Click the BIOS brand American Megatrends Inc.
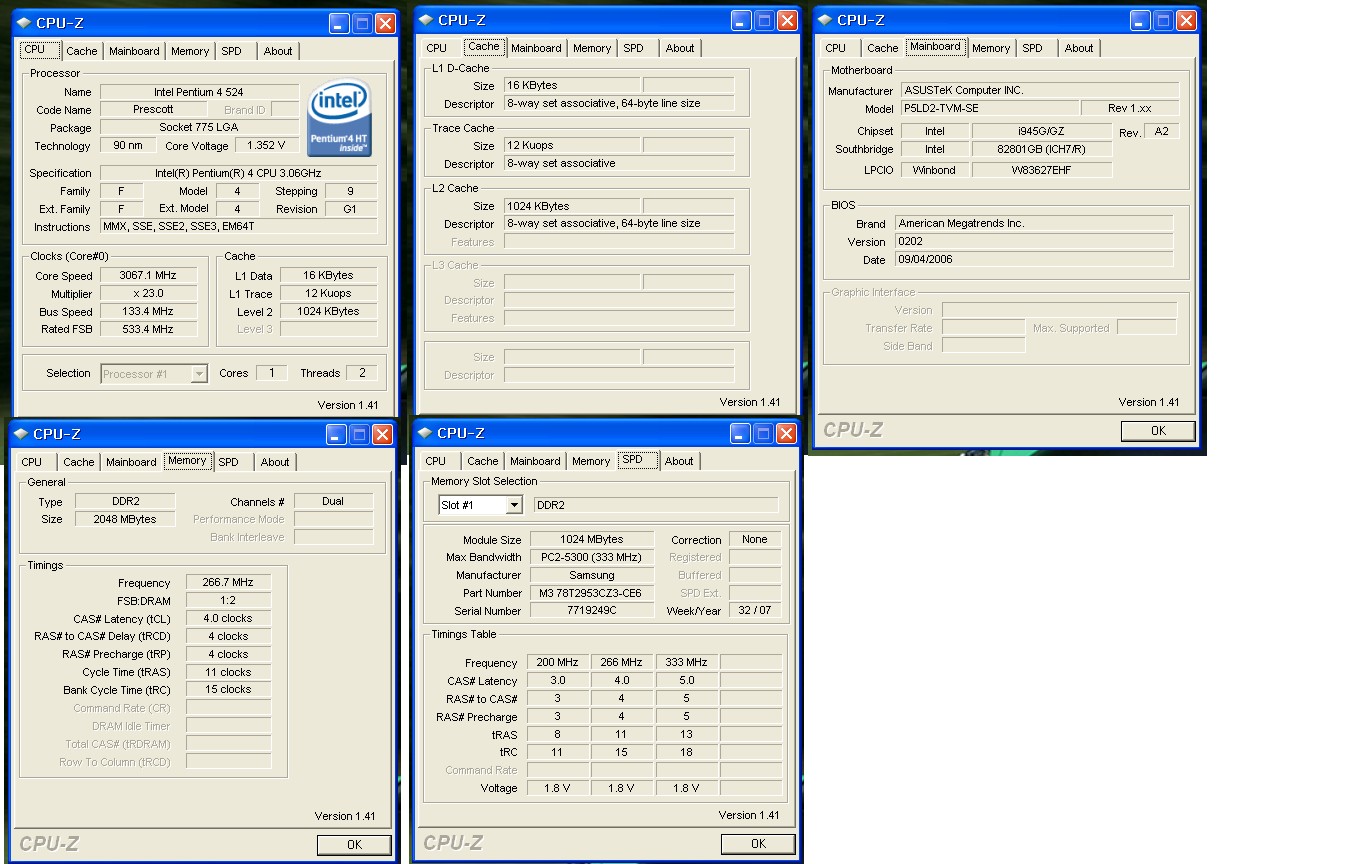Image resolution: width=1368 pixels, height=864 pixels. [1034, 223]
